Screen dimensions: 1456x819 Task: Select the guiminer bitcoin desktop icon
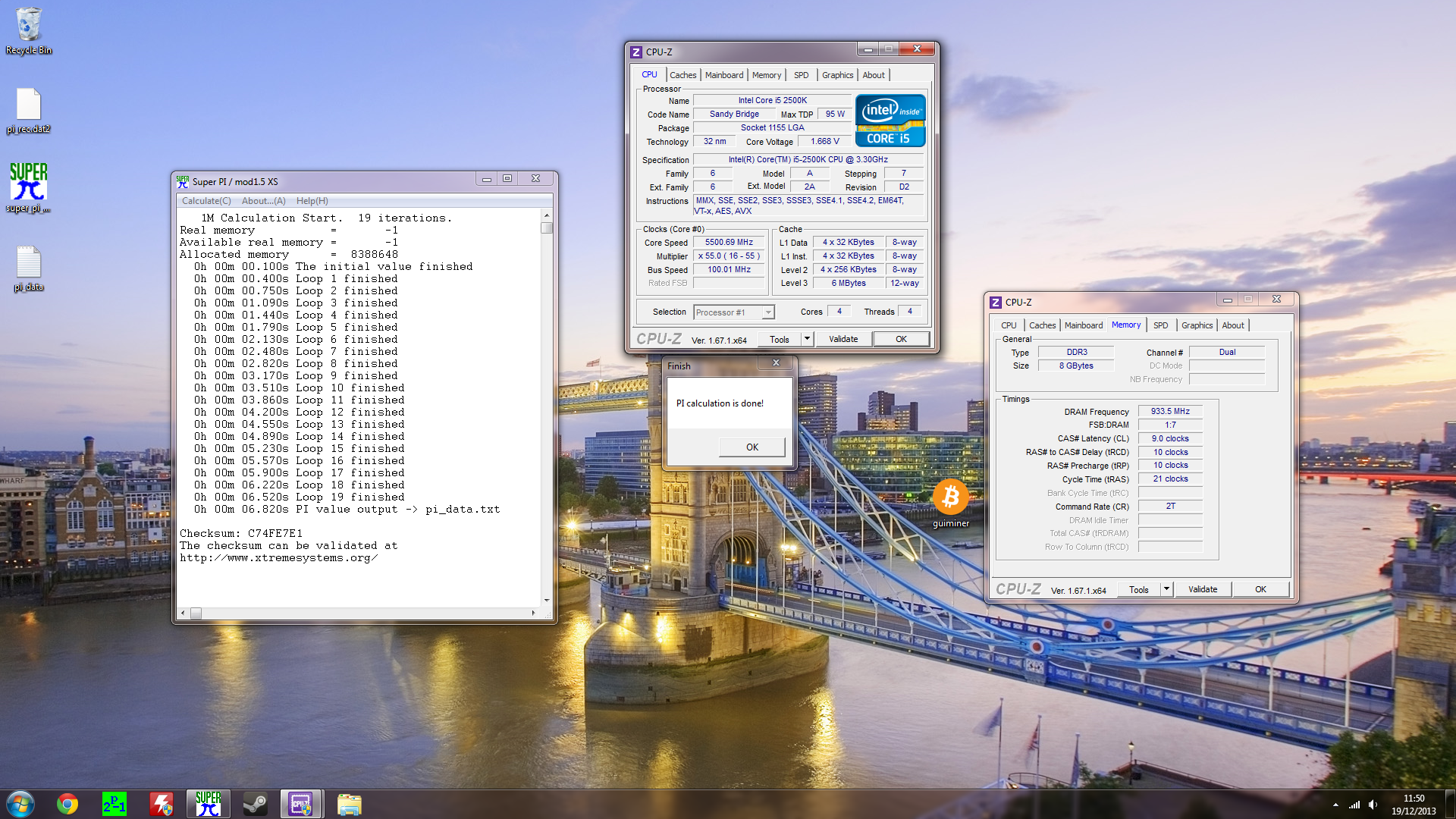(950, 503)
